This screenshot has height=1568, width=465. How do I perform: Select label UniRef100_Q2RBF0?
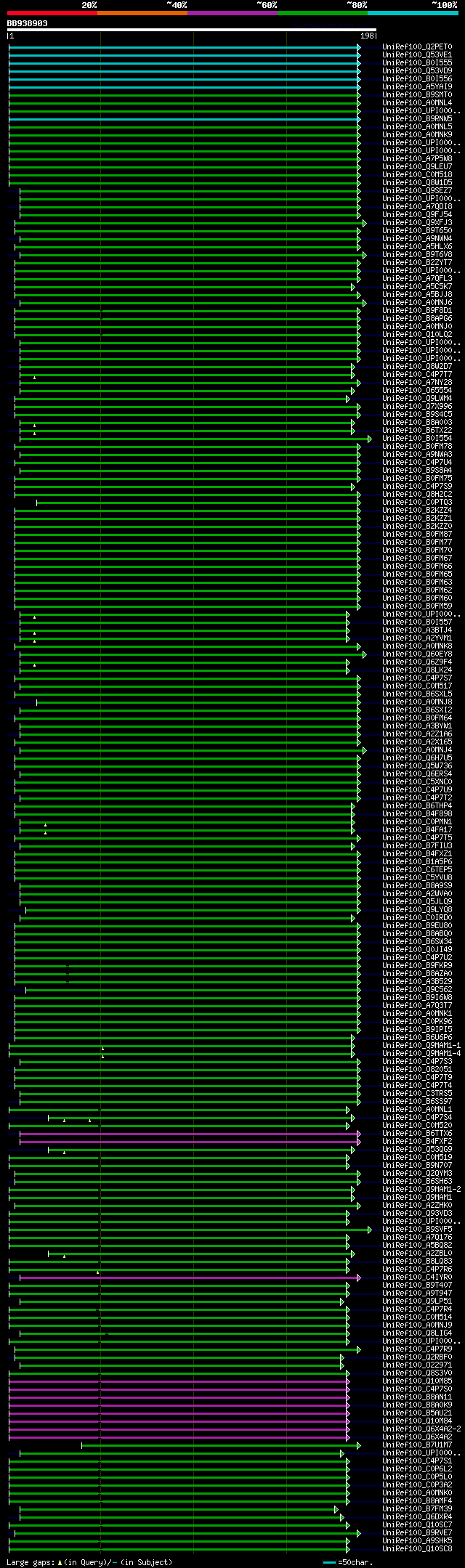click(417, 1357)
